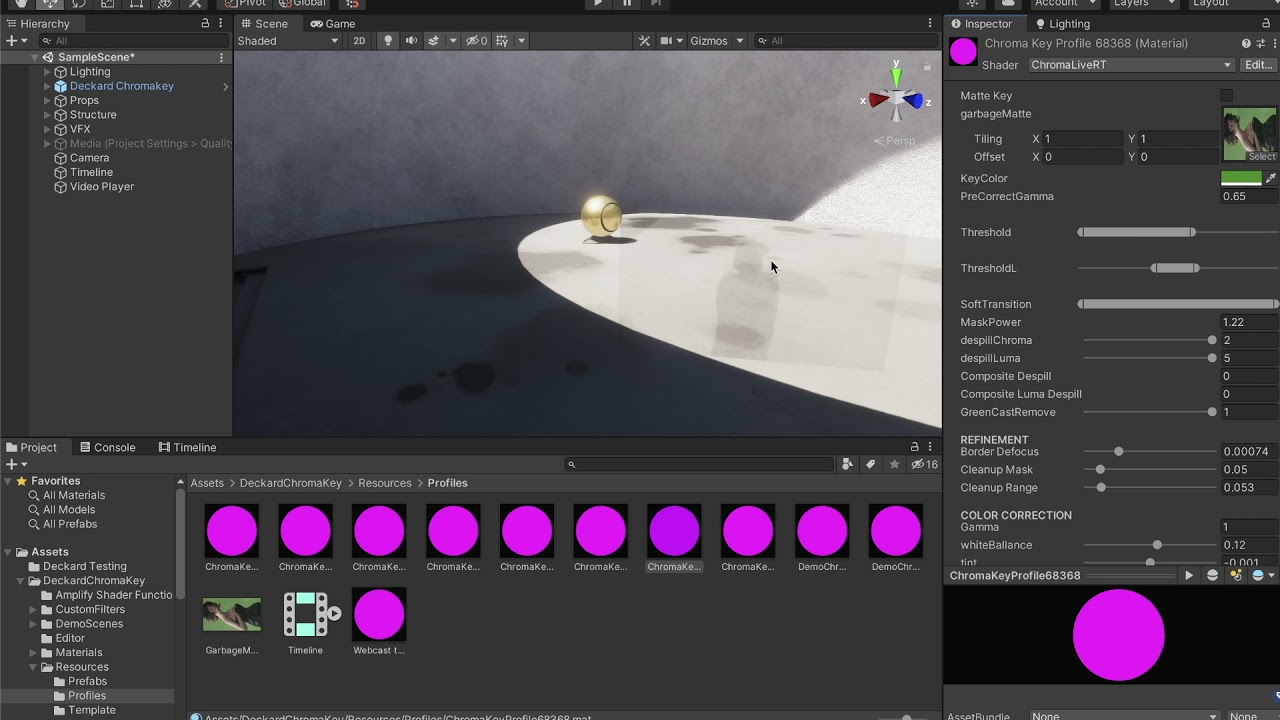Open SampleScene options kebab menu
Screen dimensions: 1280x720
click(221, 58)
